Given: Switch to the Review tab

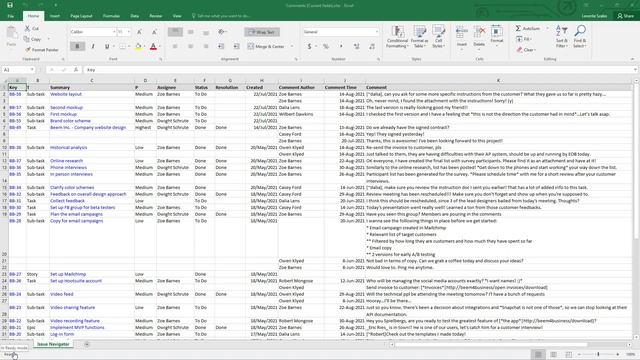Looking at the screenshot, I should tap(156, 16).
